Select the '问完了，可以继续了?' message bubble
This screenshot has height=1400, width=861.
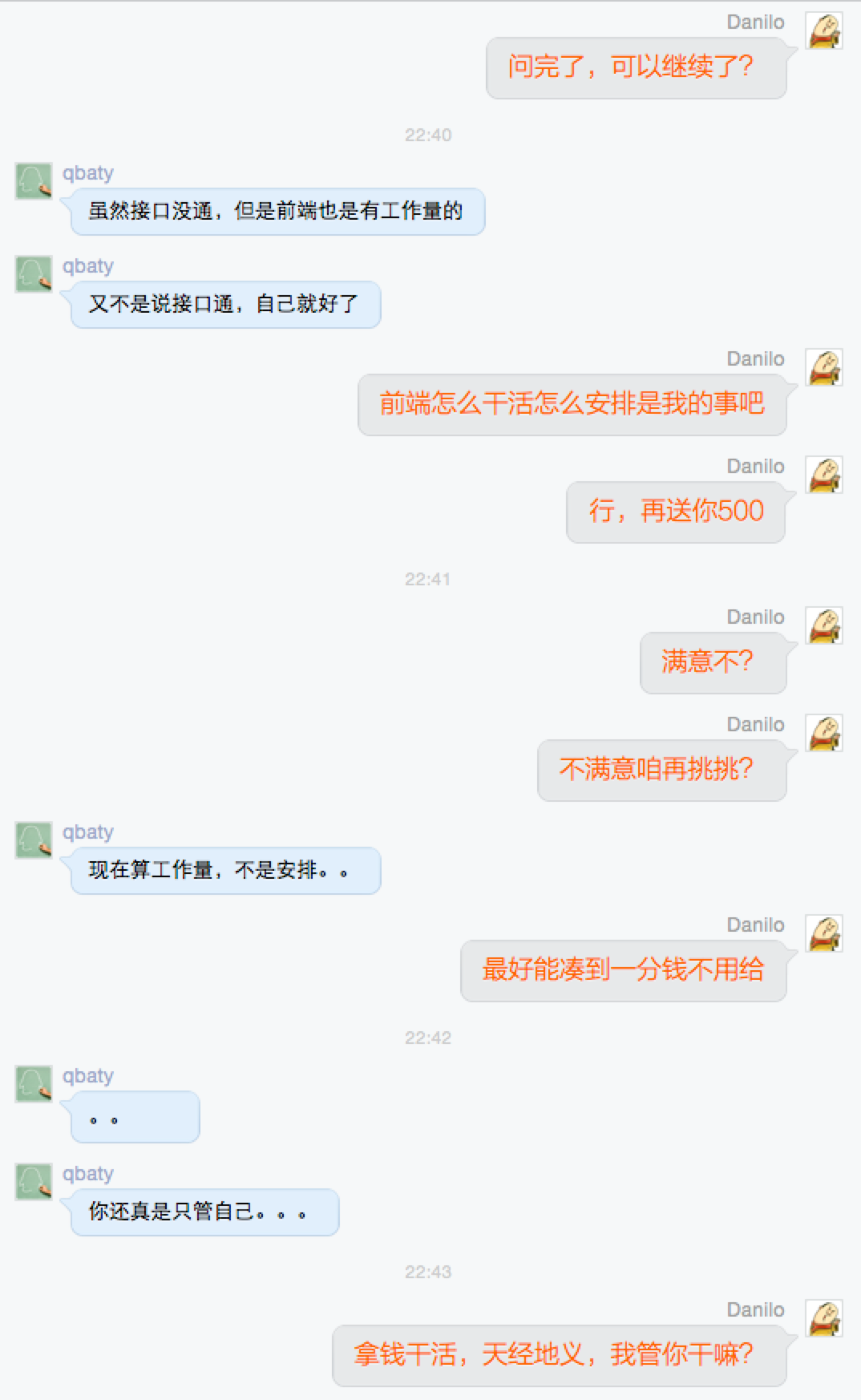point(637,68)
